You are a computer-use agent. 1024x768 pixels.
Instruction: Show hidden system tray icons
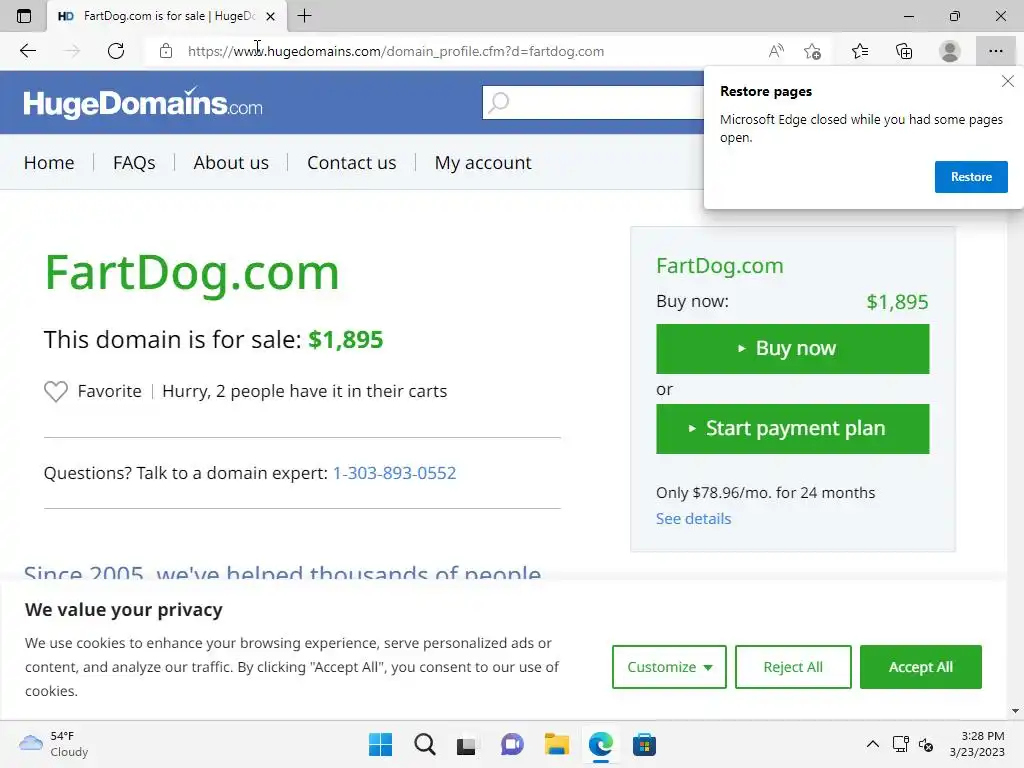point(872,744)
